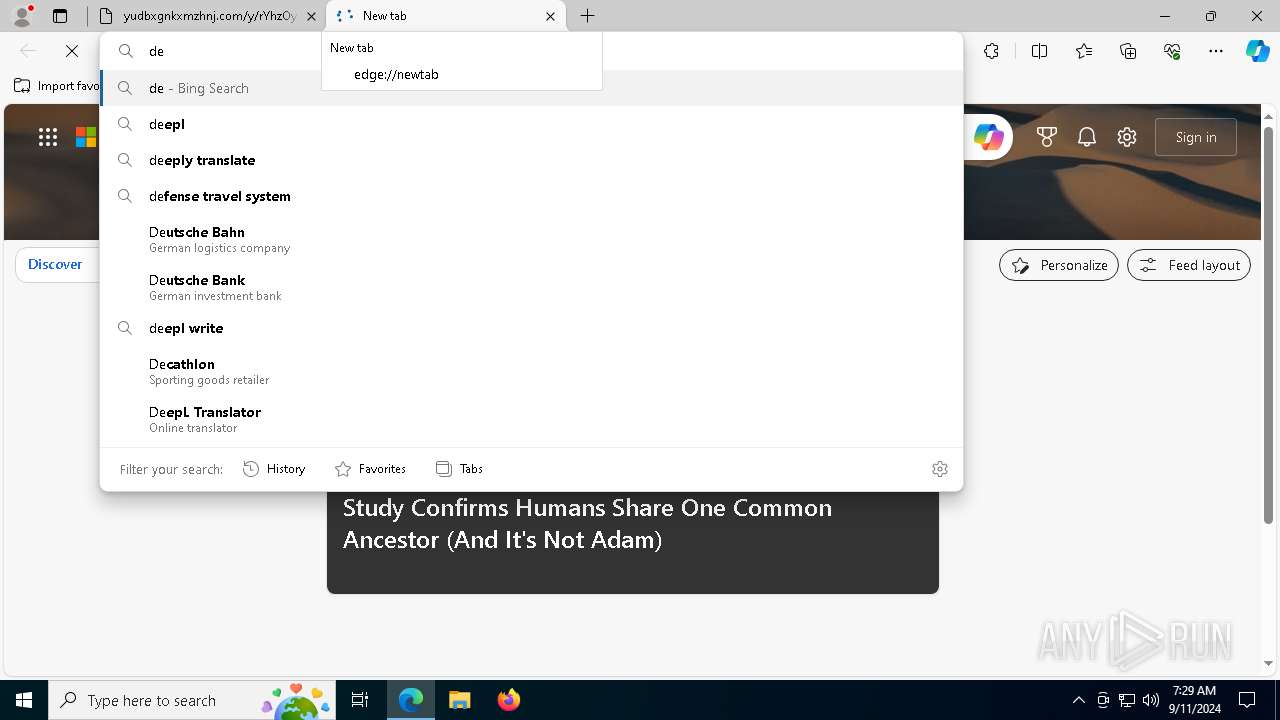
Task: Open the volume tray icon
Action: [1151, 700]
